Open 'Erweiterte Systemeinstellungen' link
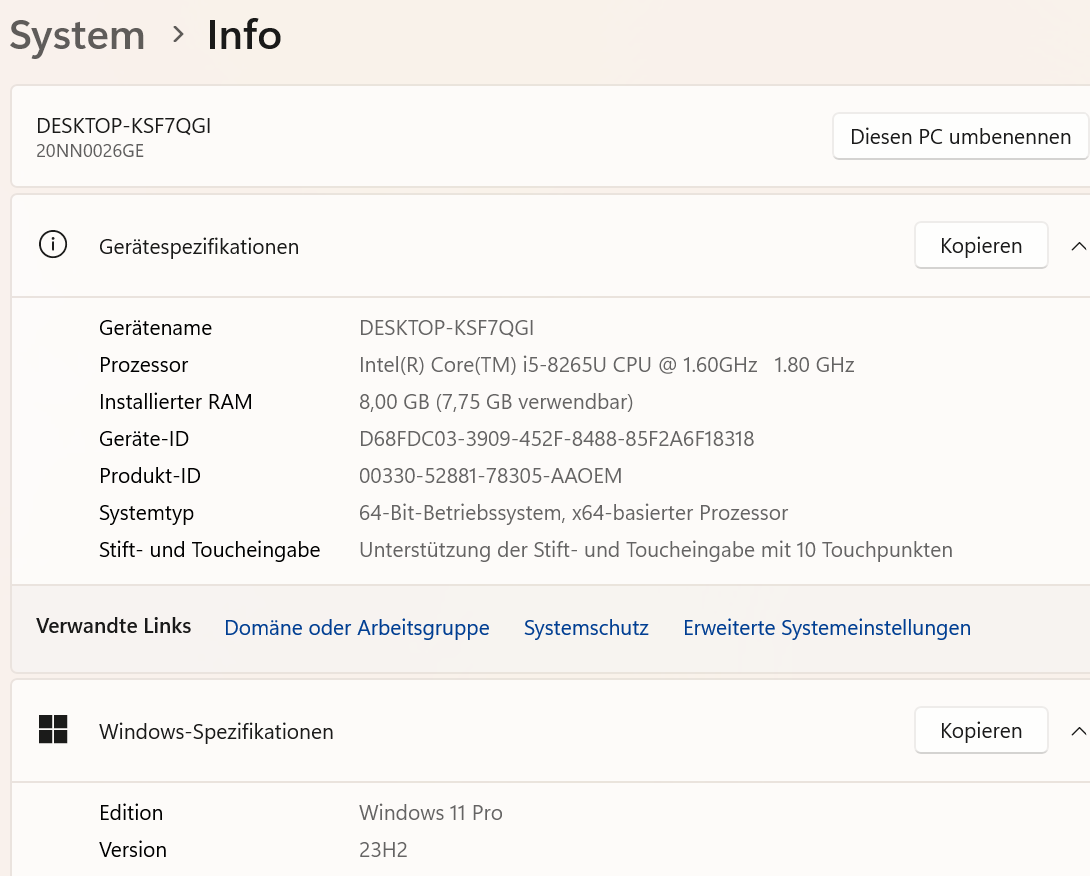This screenshot has height=876, width=1090. 827,627
